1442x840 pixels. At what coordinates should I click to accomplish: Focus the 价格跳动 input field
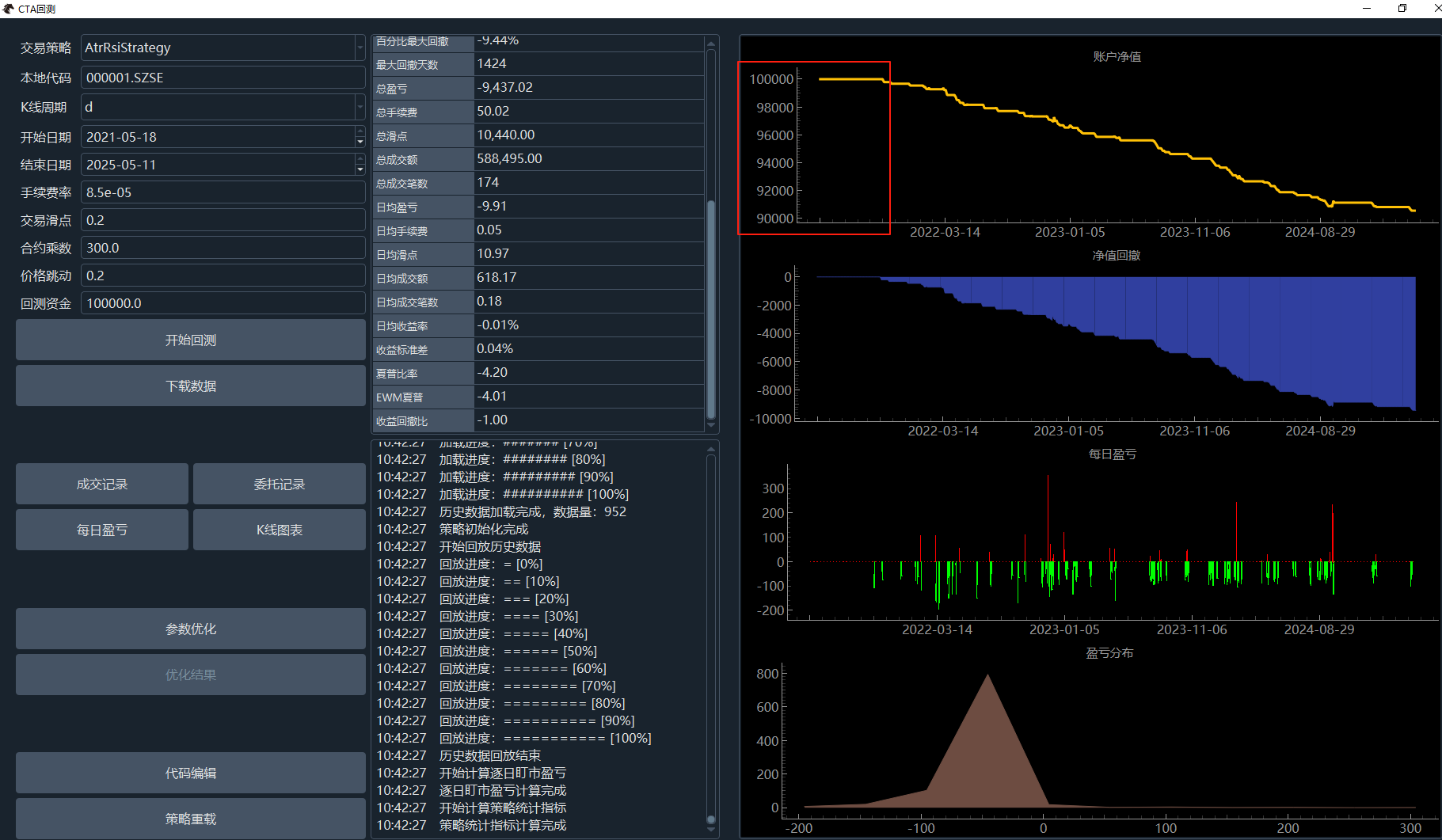tap(223, 276)
